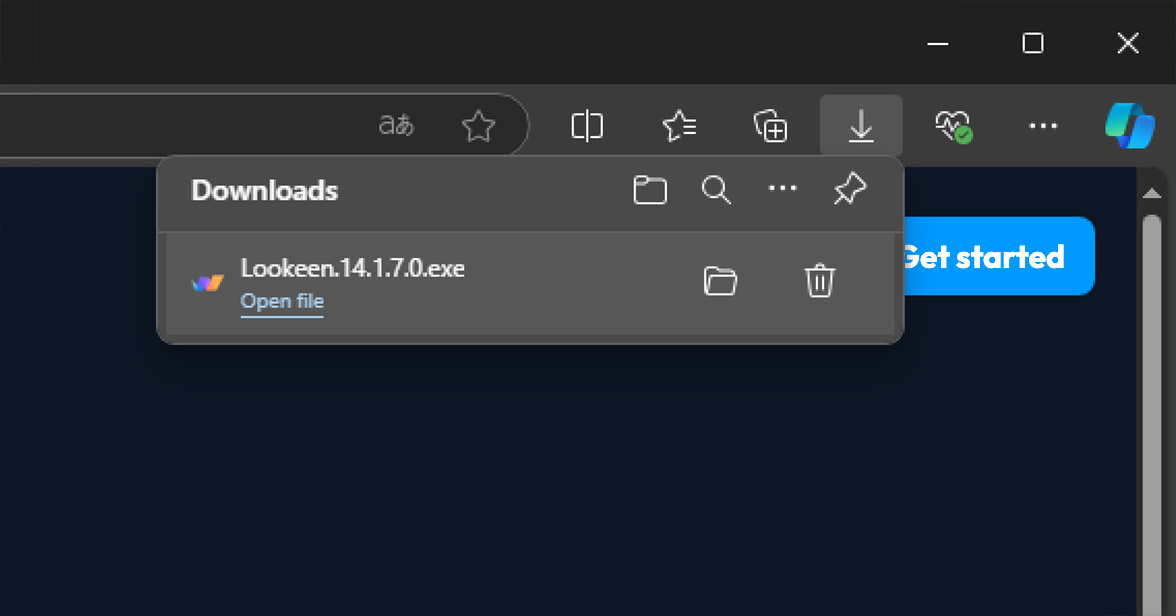Viewport: 1176px width, 616px height.
Task: Click the Get started button
Action: click(x=998, y=256)
